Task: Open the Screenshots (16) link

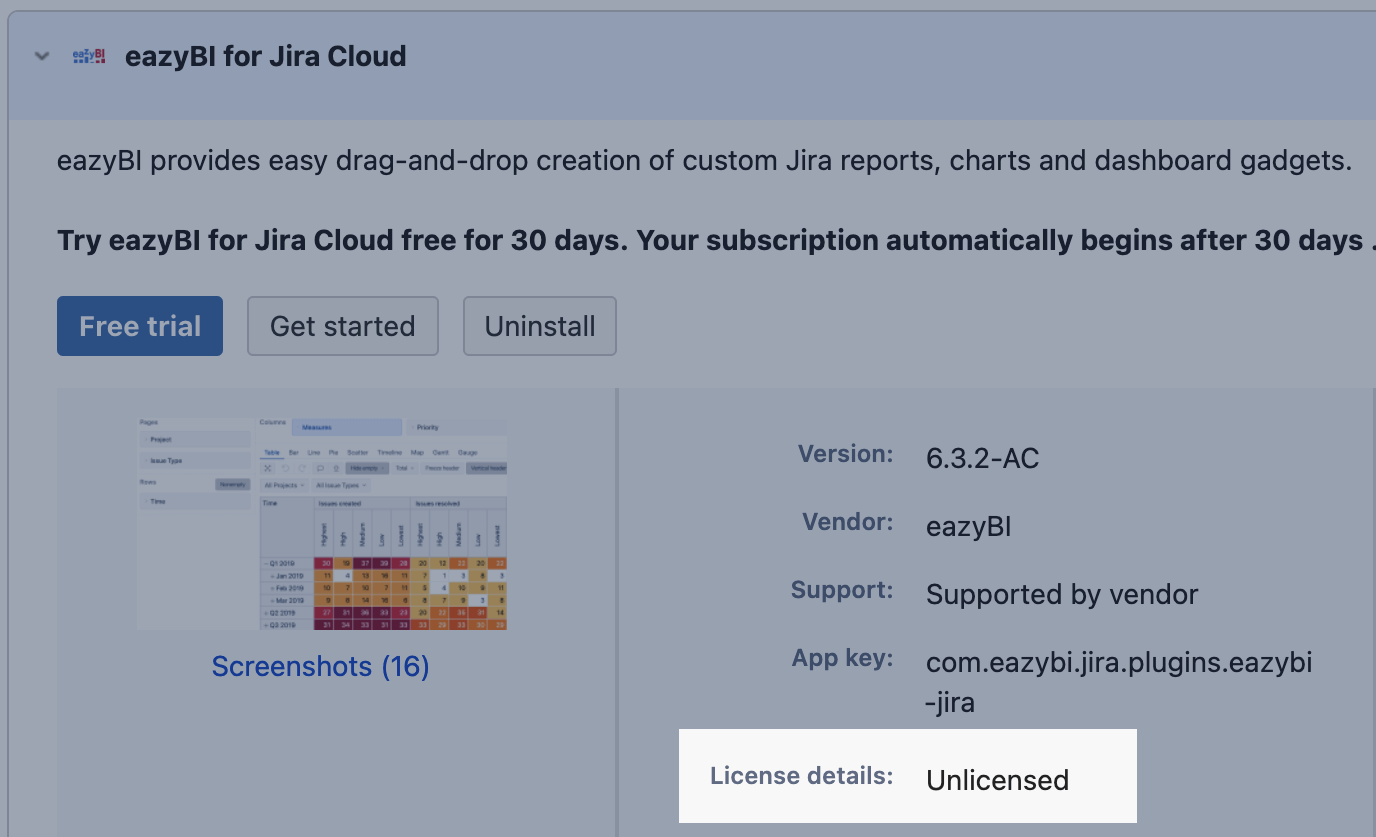Action: click(x=320, y=666)
